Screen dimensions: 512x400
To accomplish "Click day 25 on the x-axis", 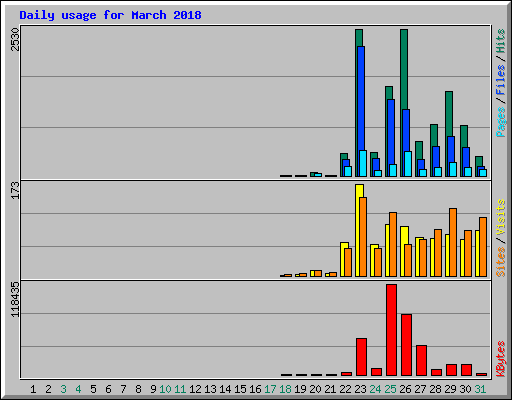I will pos(390,389).
